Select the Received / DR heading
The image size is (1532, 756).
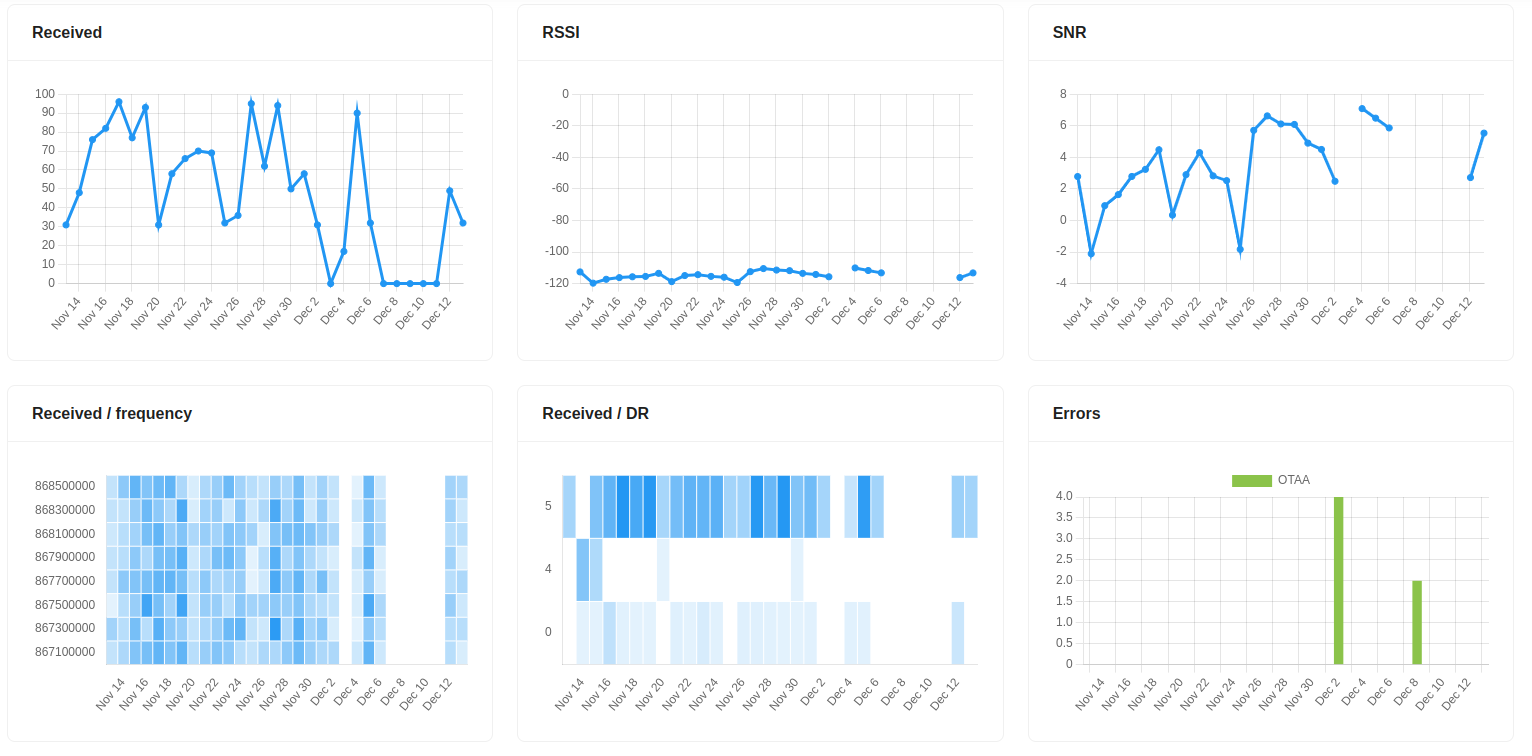595,414
